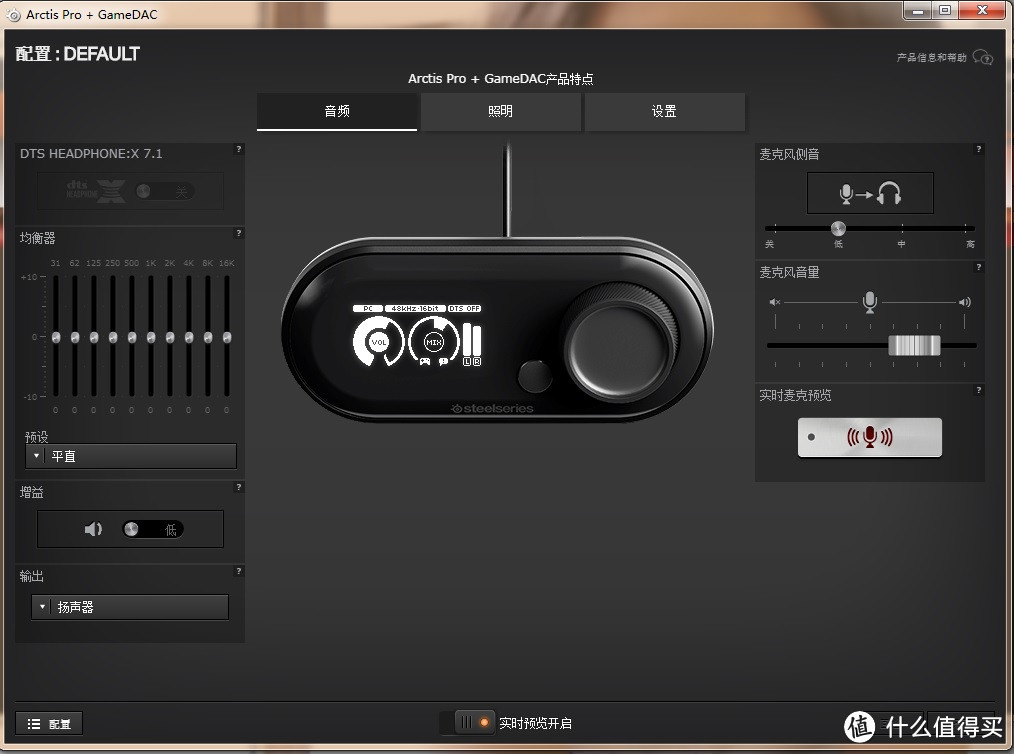Open help for 输出 panel

(239, 572)
